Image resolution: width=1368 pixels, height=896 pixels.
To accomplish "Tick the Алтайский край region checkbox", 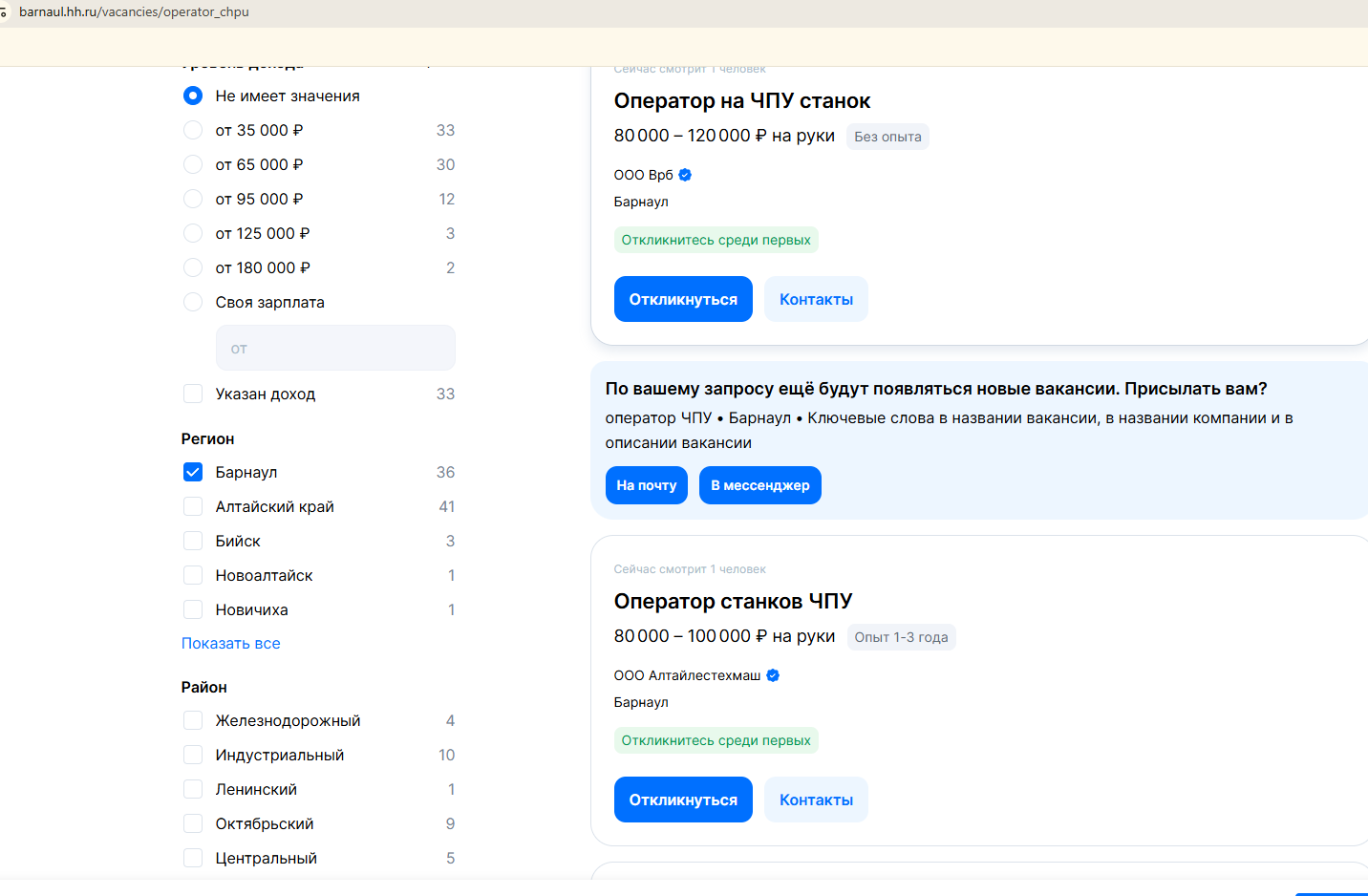I will click(x=193, y=506).
